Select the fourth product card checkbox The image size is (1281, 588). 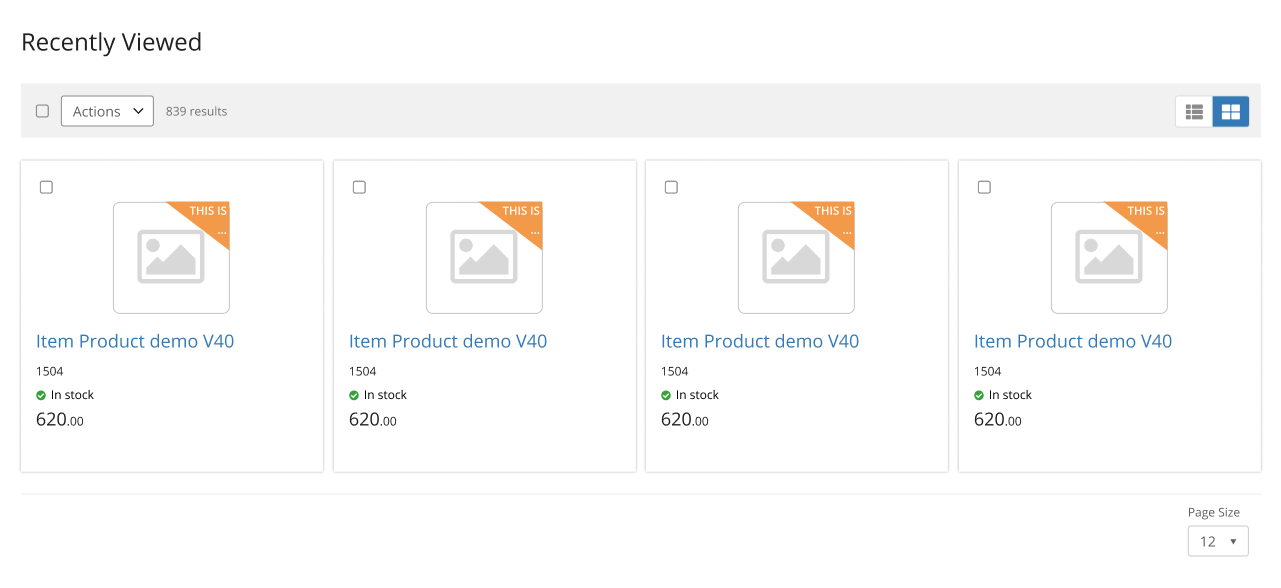pos(984,187)
